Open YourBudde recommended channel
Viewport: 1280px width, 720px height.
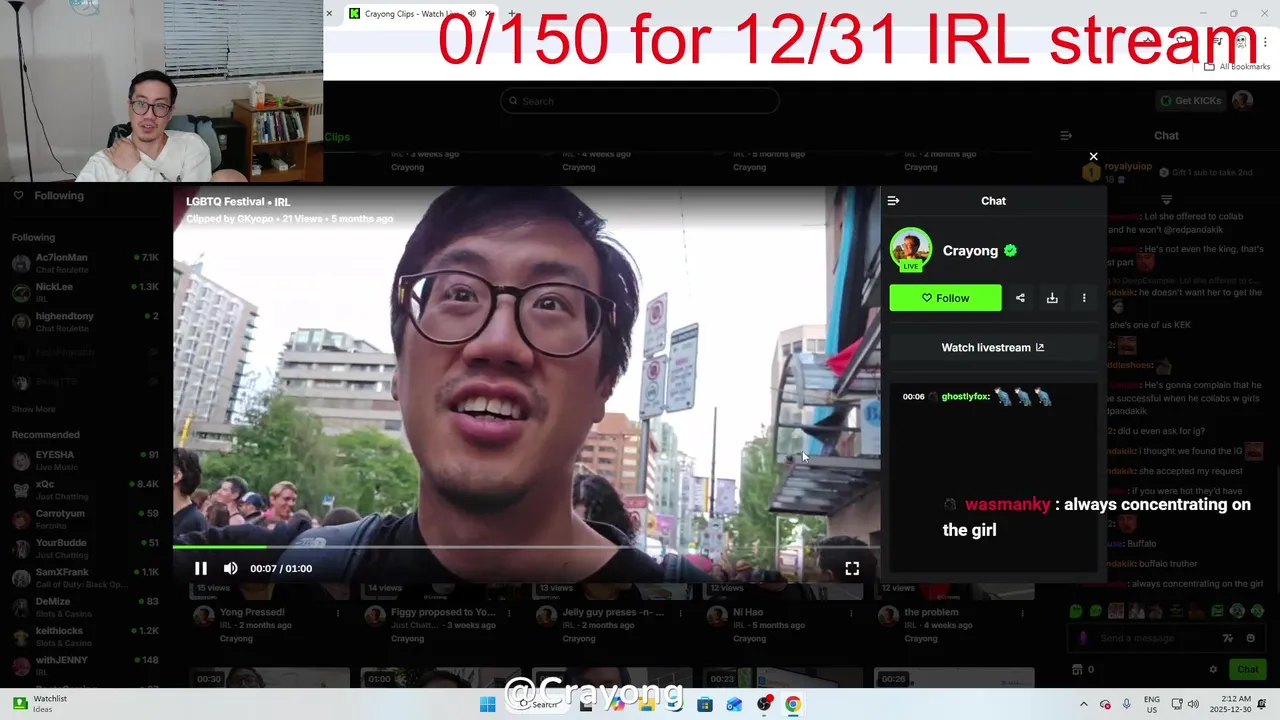(x=85, y=548)
